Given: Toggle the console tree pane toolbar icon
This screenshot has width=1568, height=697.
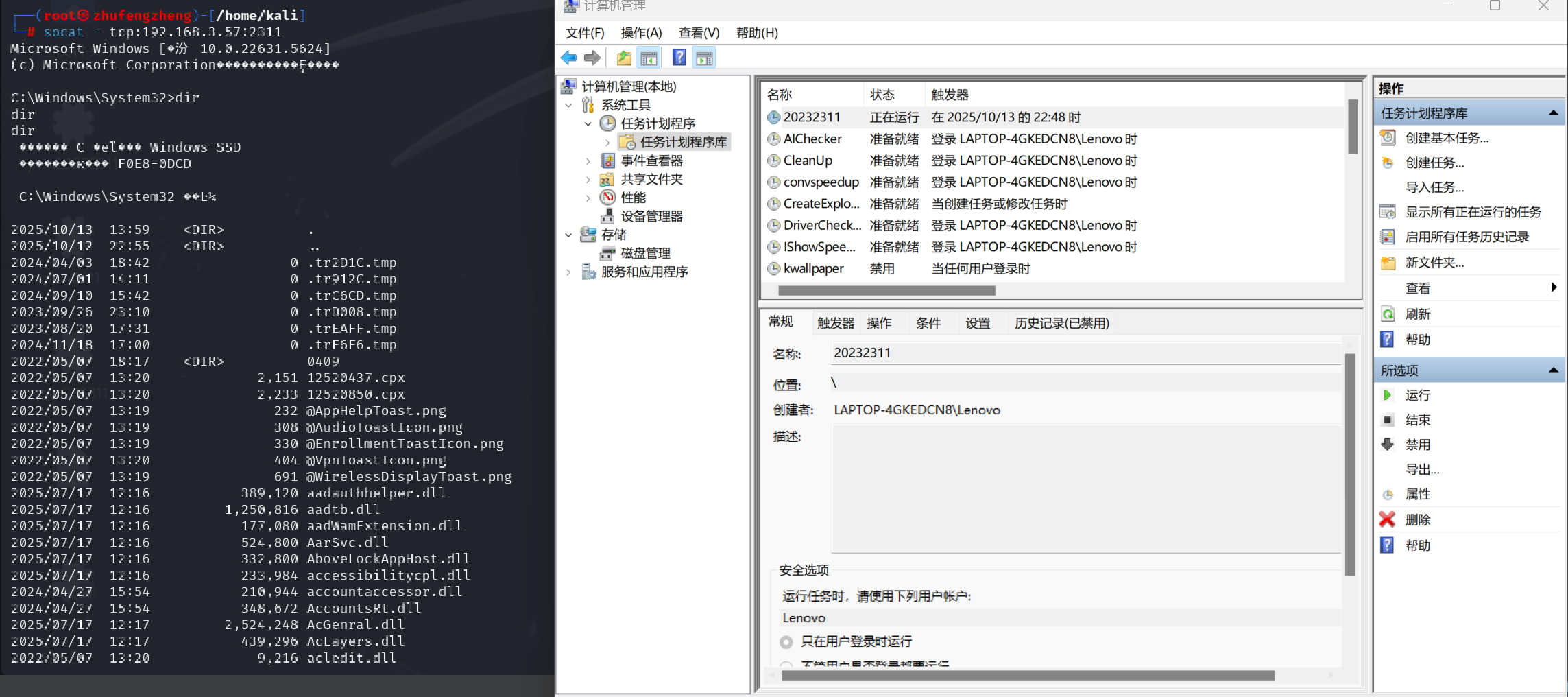Looking at the screenshot, I should [649, 58].
